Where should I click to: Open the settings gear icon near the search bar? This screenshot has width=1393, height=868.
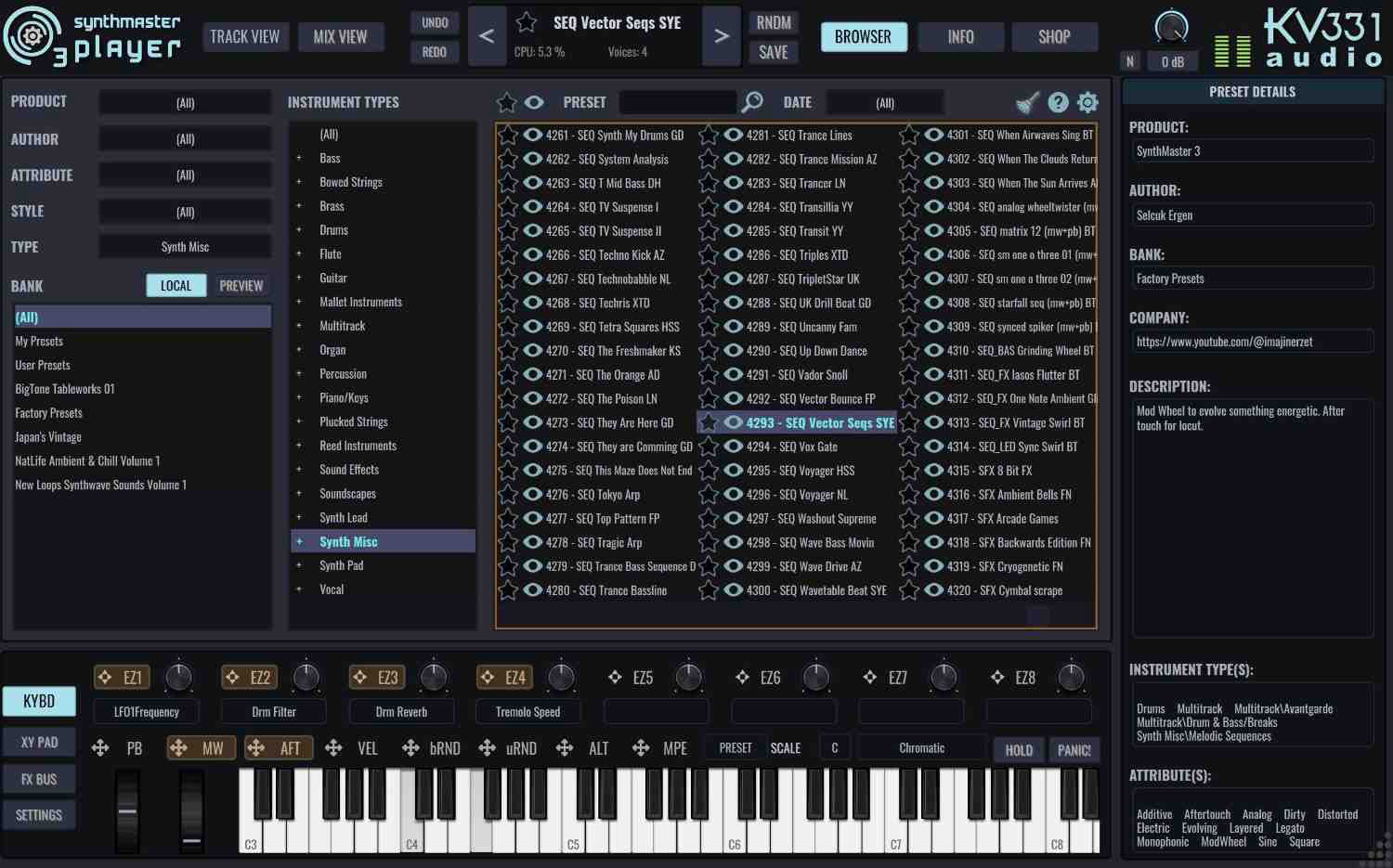coord(1087,102)
